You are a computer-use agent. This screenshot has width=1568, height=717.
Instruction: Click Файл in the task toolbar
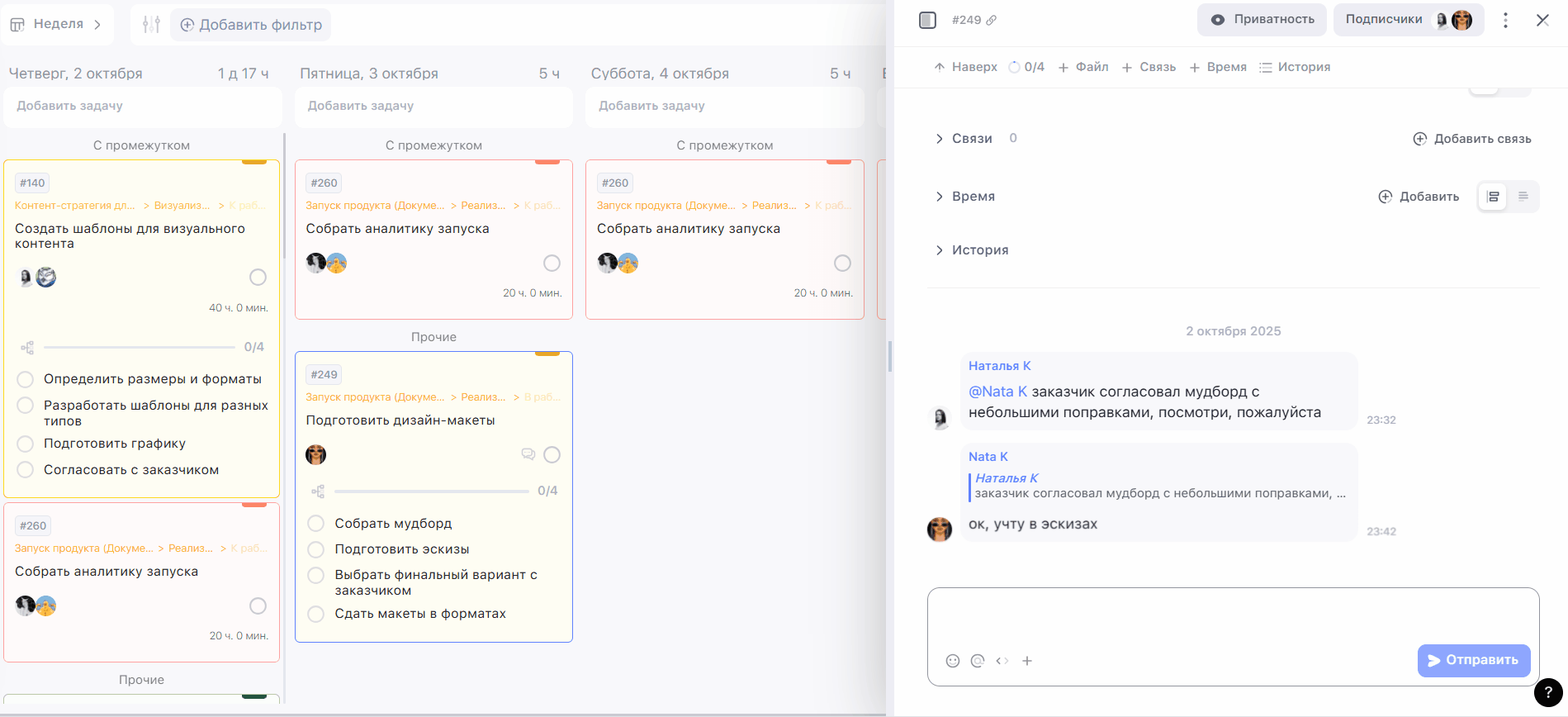[x=1083, y=67]
